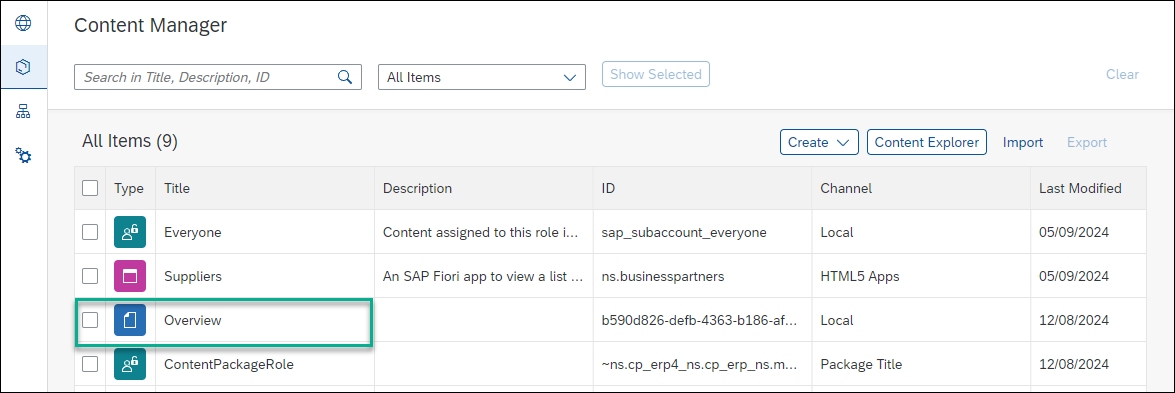Click the sap_subaccount_everyone ID cell

(x=684, y=232)
